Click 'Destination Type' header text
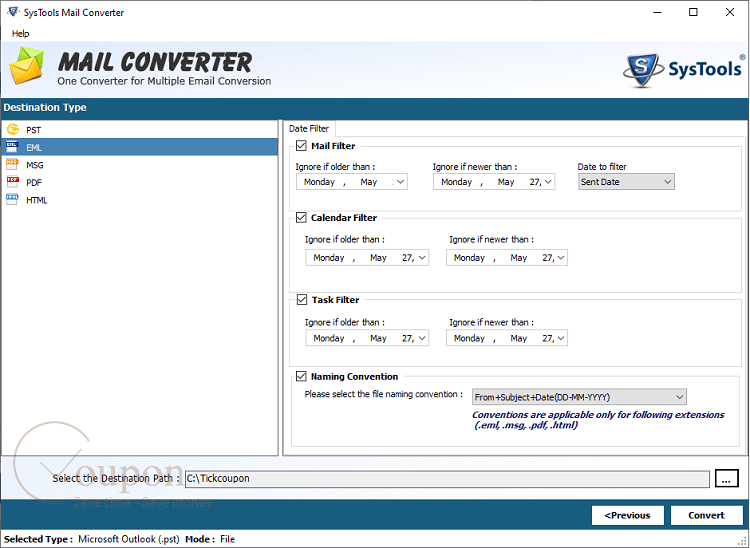 pyautogui.click(x=45, y=108)
